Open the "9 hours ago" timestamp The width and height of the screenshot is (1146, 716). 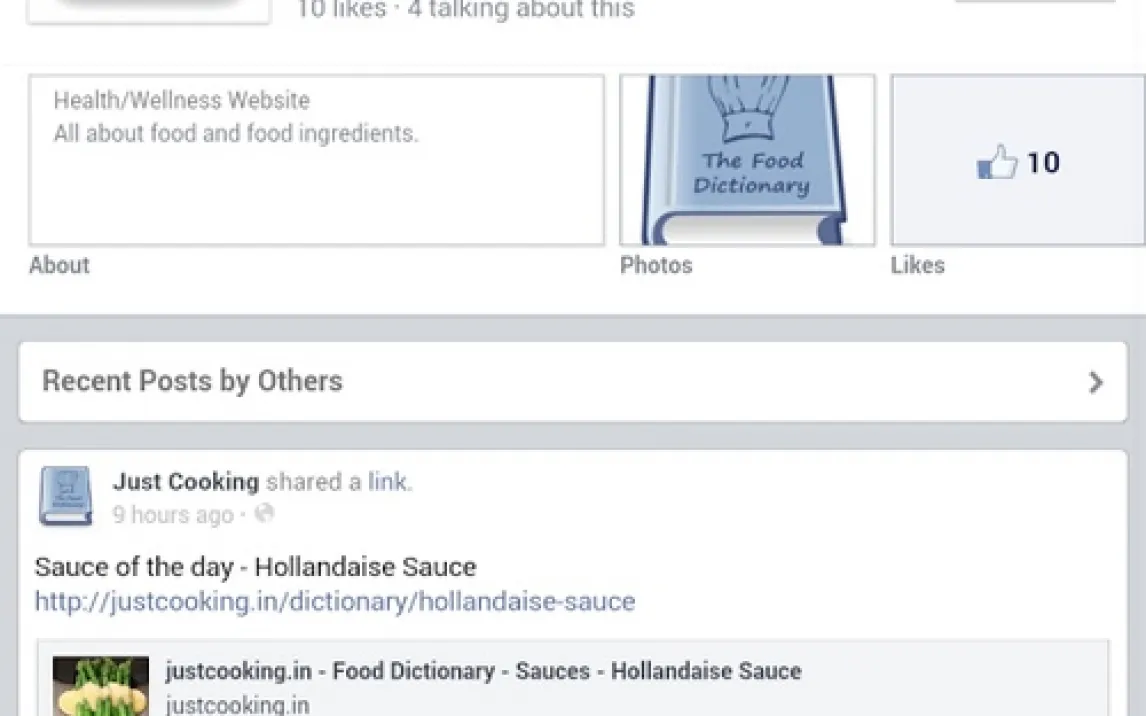click(x=172, y=515)
